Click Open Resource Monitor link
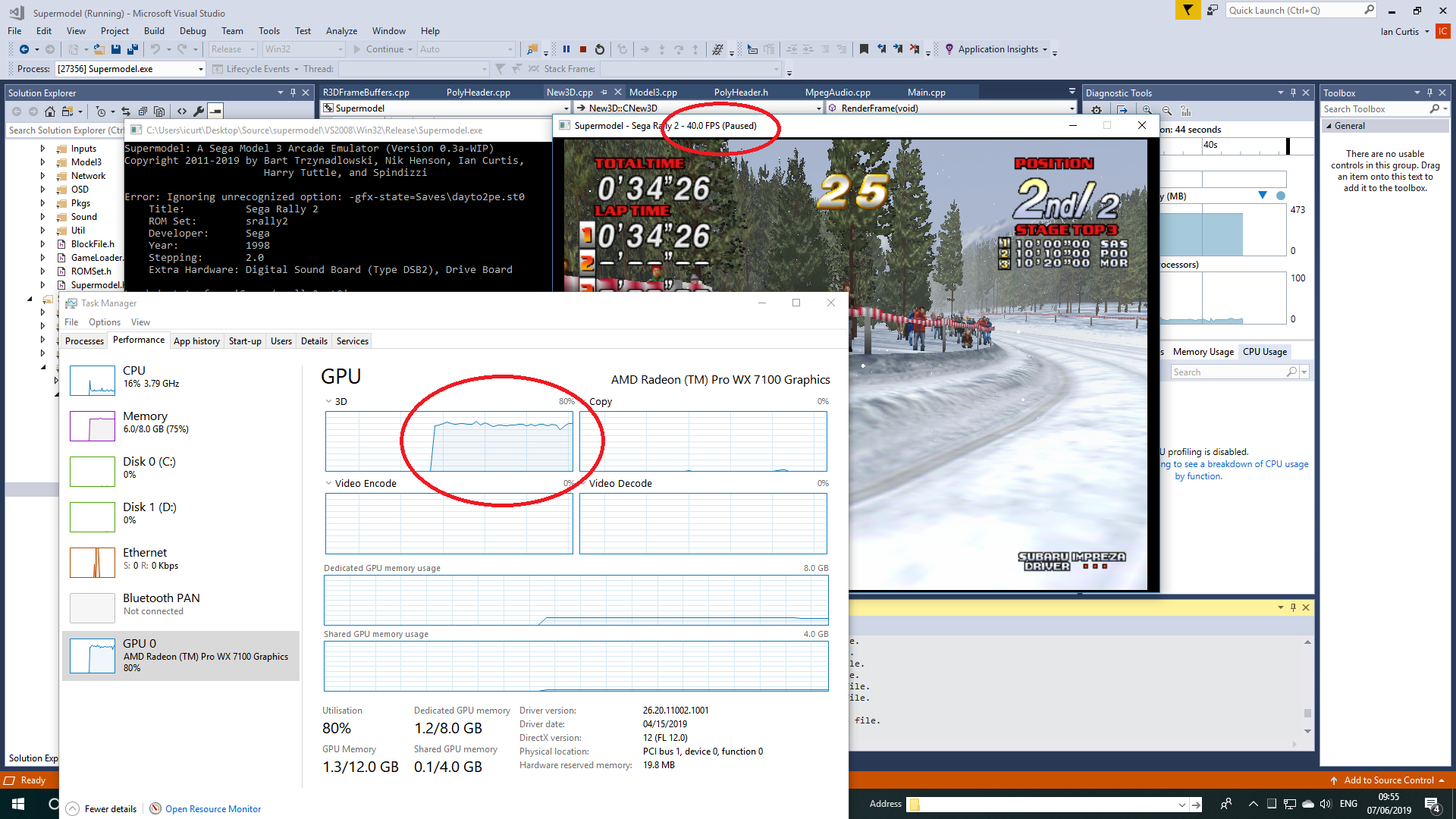The image size is (1456, 819). 213,809
